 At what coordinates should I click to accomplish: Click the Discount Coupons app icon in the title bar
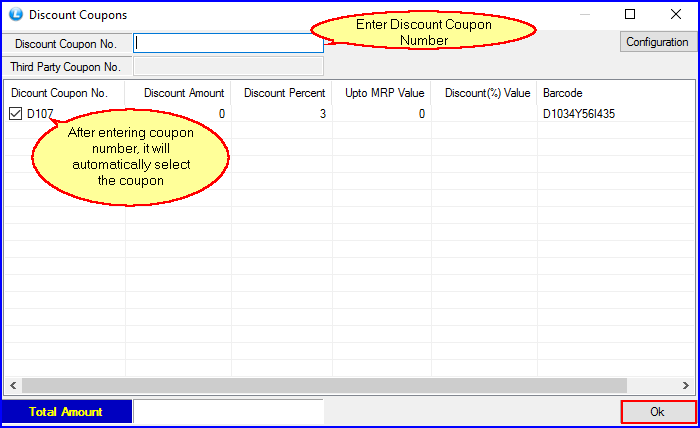(16, 14)
